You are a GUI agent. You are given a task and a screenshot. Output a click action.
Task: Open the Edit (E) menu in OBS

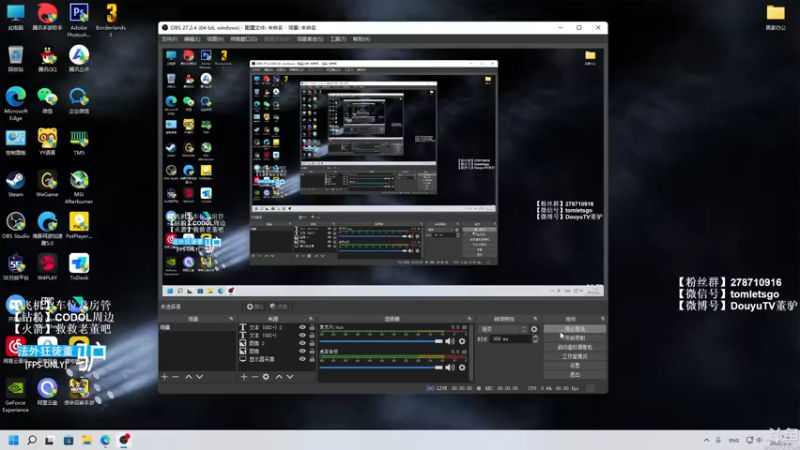(x=192, y=39)
